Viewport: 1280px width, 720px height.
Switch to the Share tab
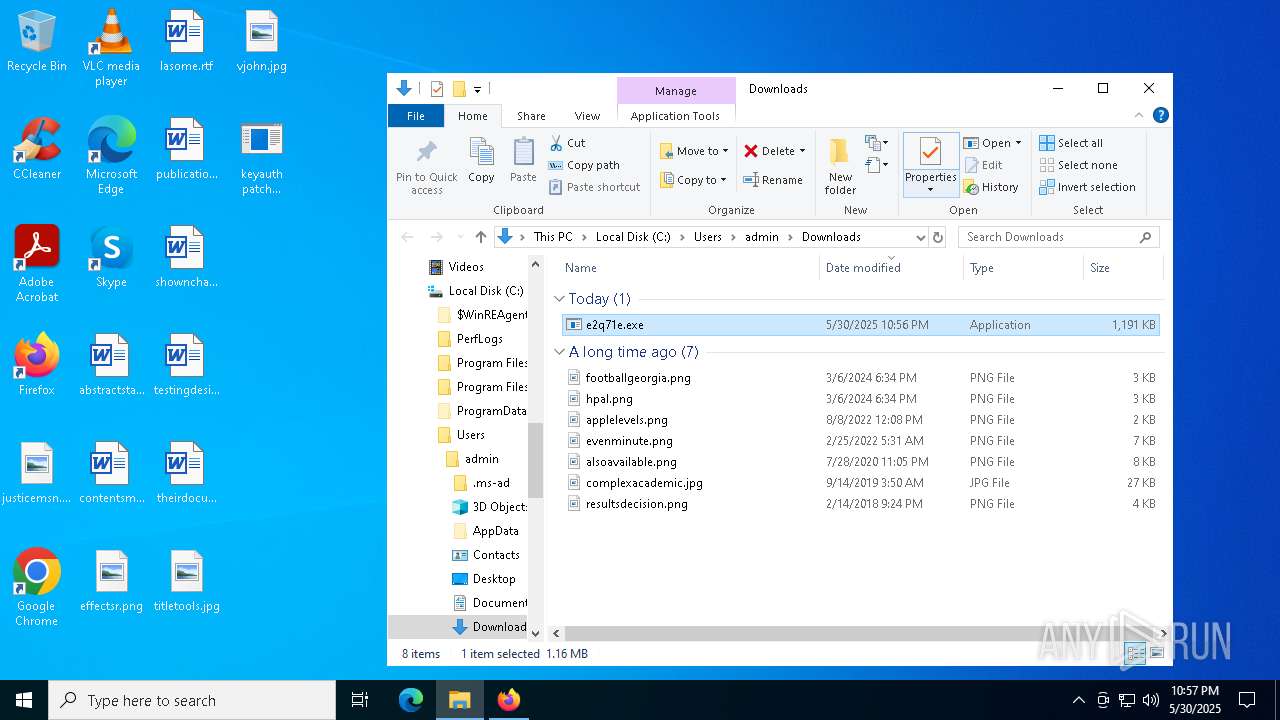pos(531,116)
